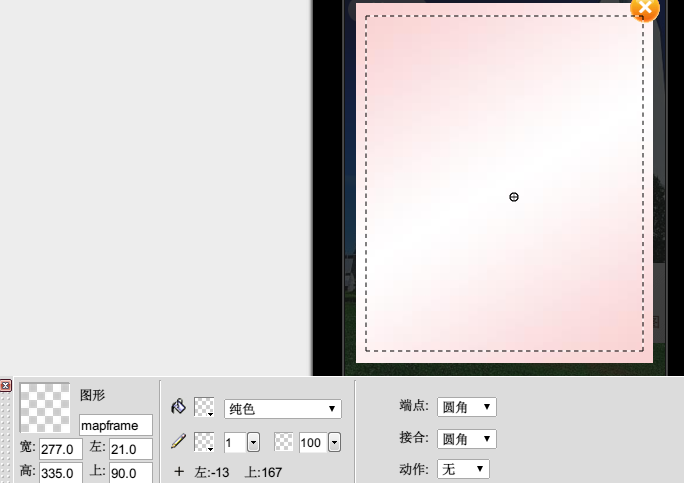Viewport: 684px width, 483px height.
Task: Click the height field showing 335.0
Action: click(61, 472)
